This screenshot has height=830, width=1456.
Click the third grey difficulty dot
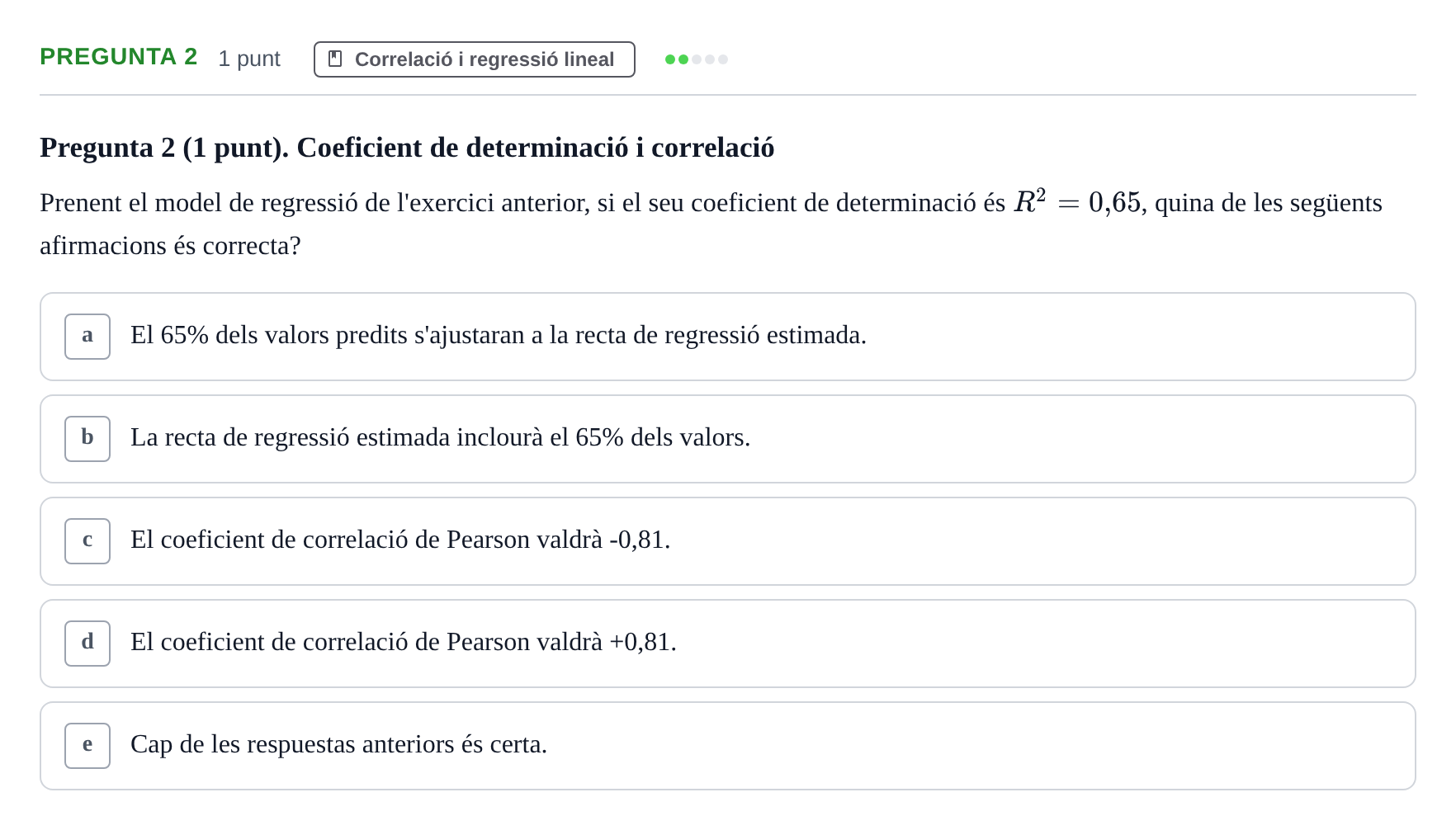point(697,59)
